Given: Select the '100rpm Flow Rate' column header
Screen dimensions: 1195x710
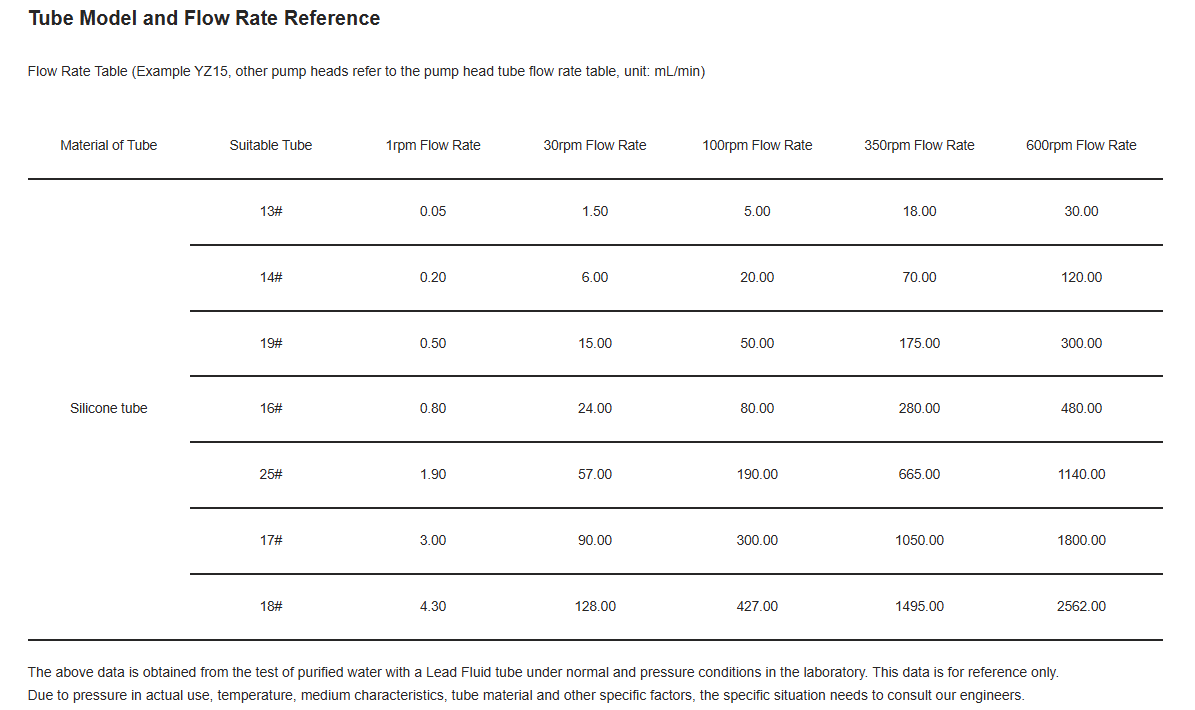Looking at the screenshot, I should coord(757,145).
